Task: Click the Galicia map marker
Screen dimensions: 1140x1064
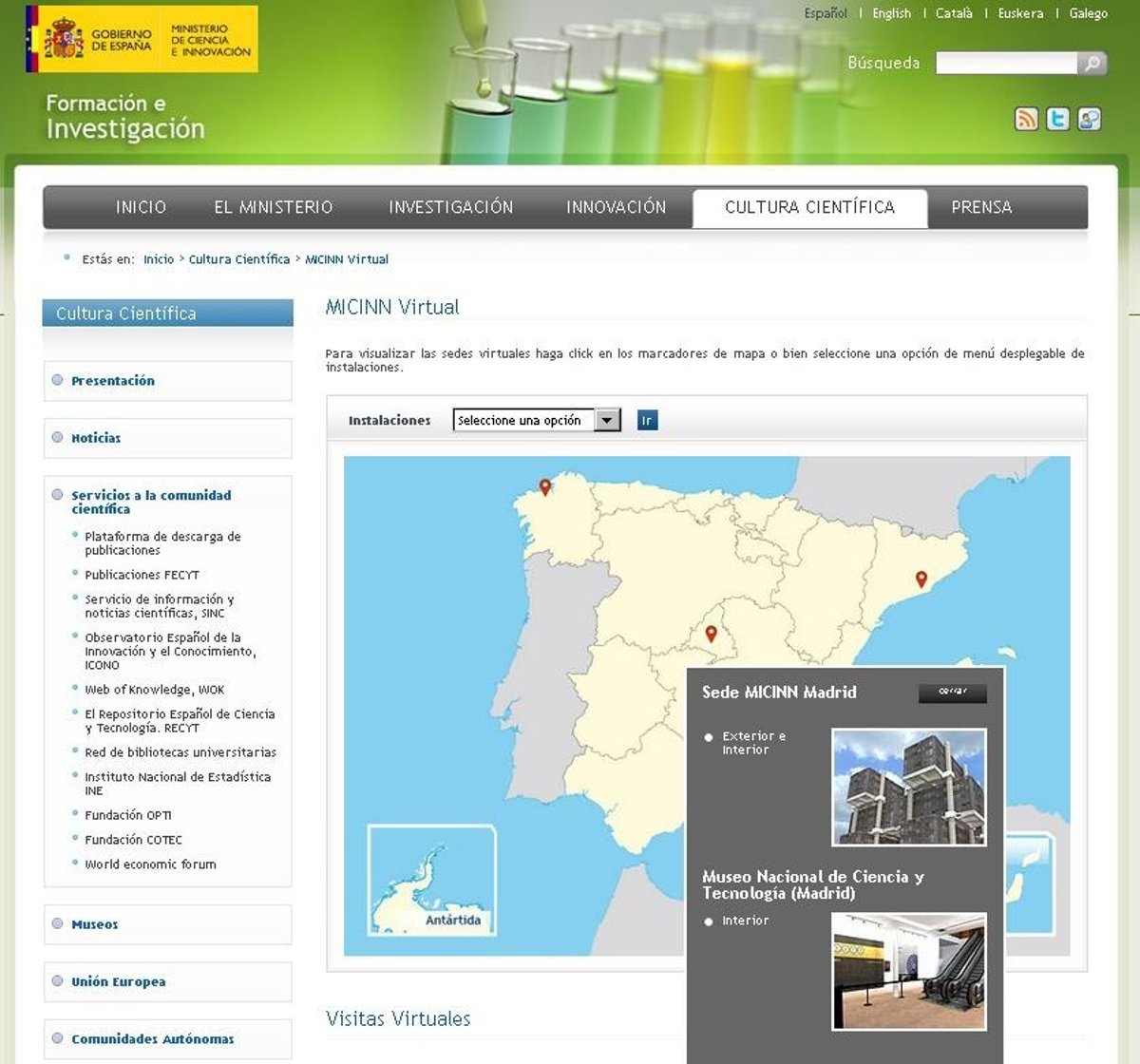Action: [545, 487]
